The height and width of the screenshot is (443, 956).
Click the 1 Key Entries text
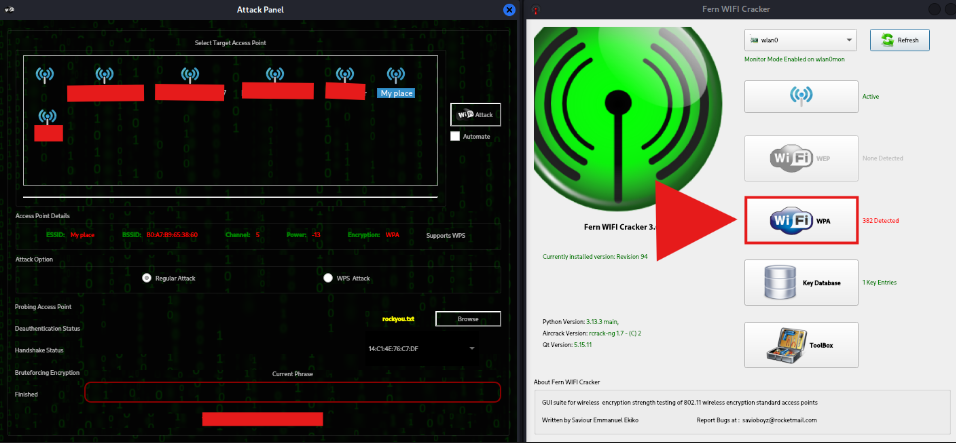879,283
